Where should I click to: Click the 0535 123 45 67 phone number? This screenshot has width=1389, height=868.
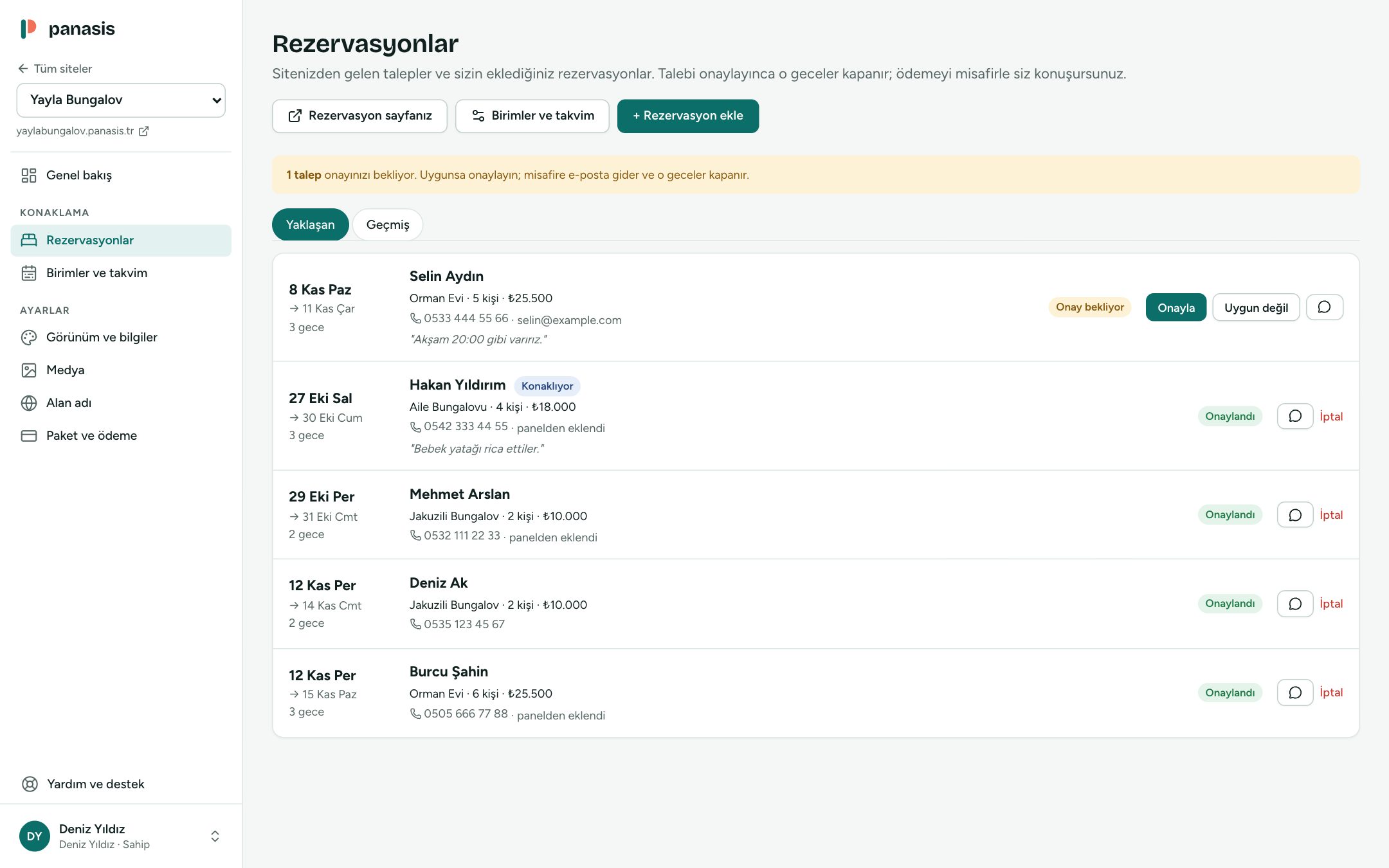[464, 624]
